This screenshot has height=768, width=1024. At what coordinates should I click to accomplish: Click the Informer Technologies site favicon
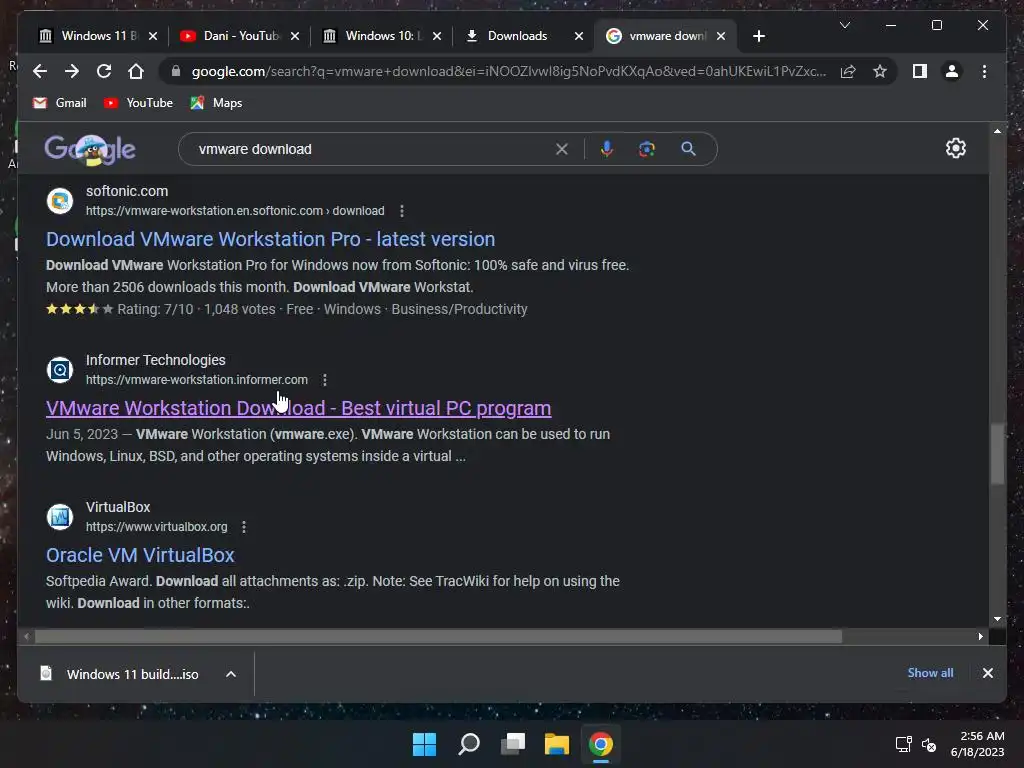(60, 370)
